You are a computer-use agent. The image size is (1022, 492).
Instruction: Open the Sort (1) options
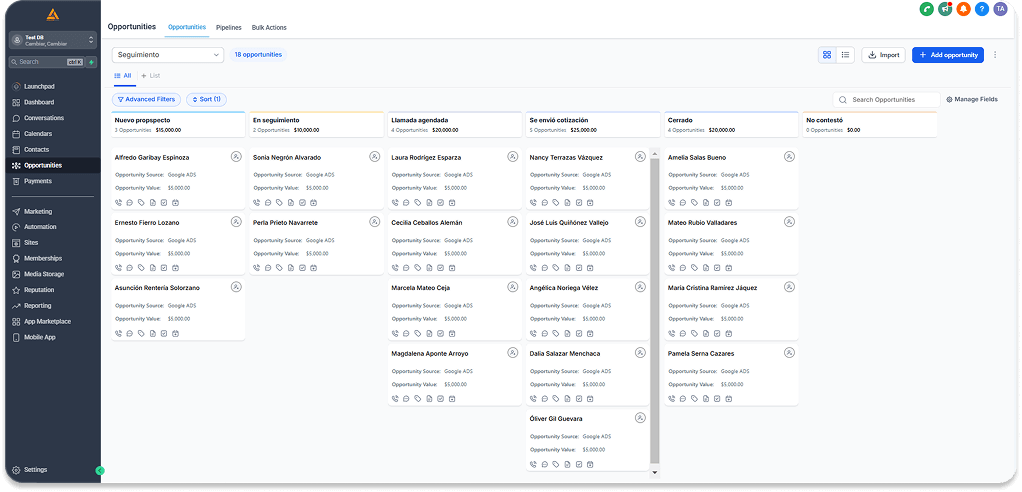click(206, 100)
